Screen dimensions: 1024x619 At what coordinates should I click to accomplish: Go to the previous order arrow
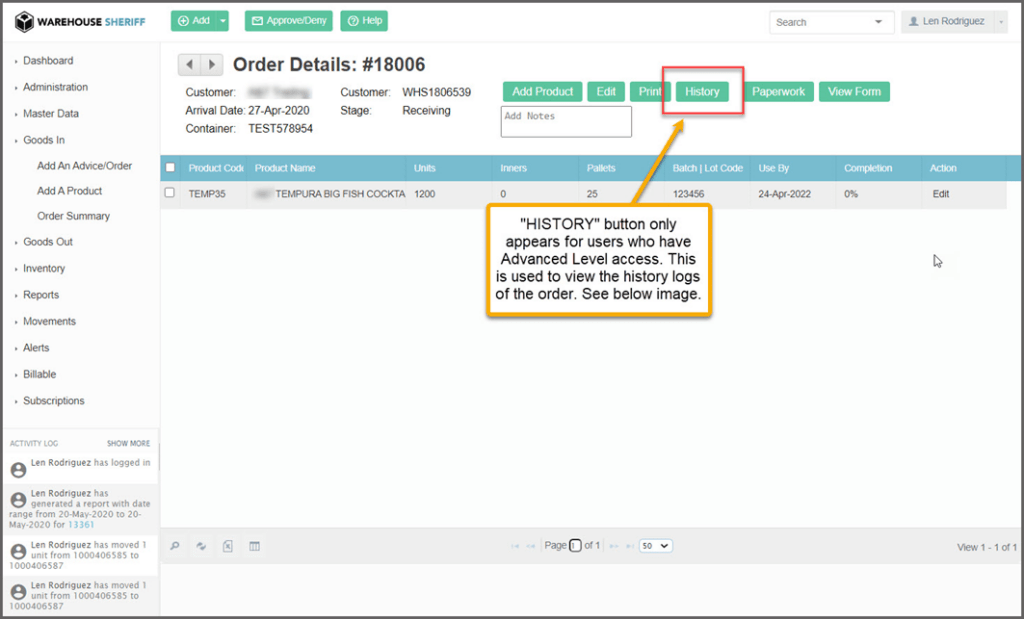(189, 65)
